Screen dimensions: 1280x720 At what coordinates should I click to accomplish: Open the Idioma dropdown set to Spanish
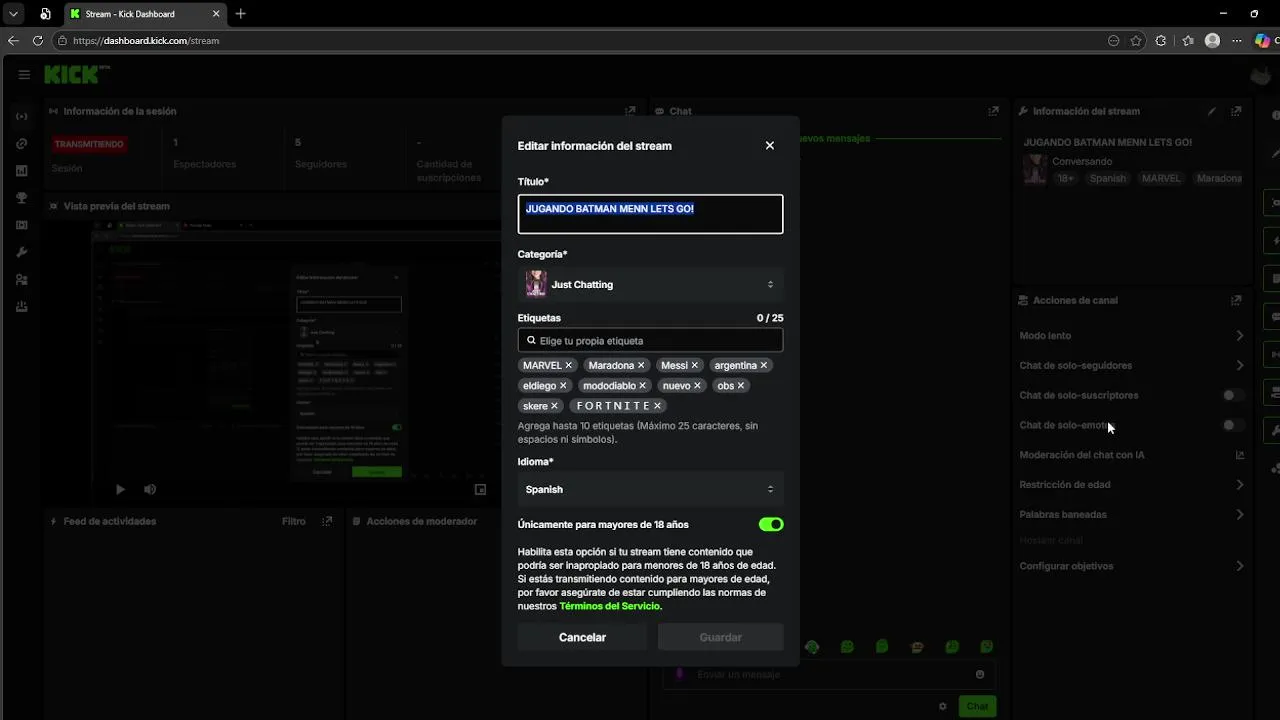tap(650, 489)
